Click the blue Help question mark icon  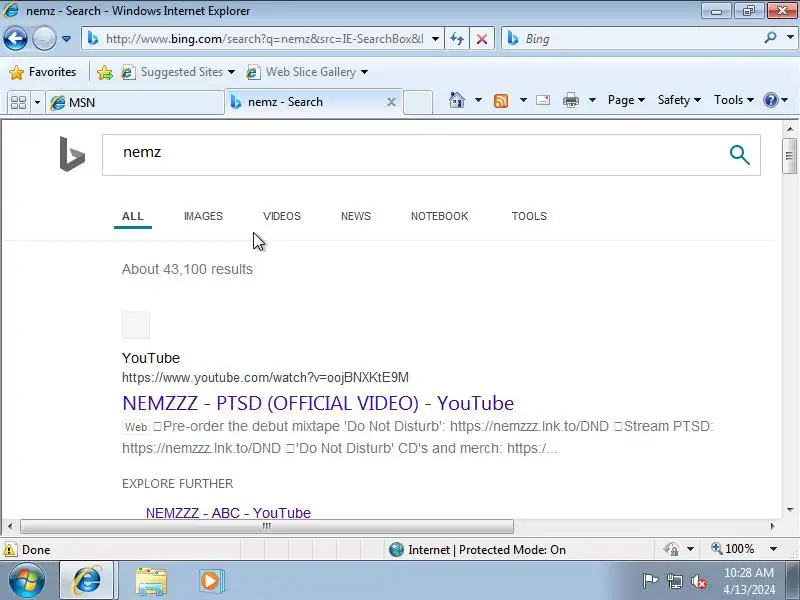(770, 100)
